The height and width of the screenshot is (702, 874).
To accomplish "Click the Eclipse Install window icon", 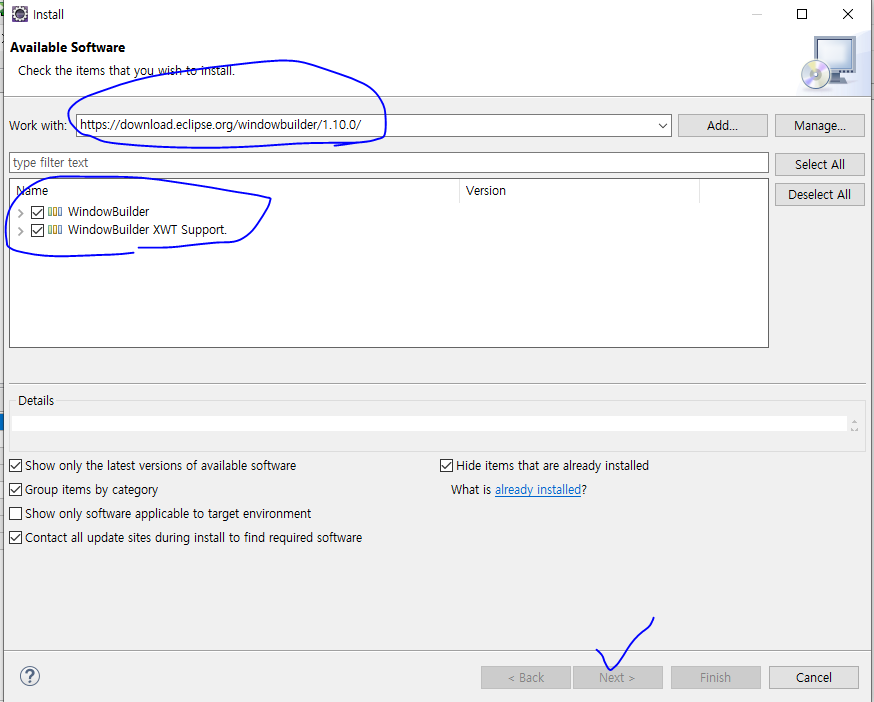I will [x=20, y=14].
